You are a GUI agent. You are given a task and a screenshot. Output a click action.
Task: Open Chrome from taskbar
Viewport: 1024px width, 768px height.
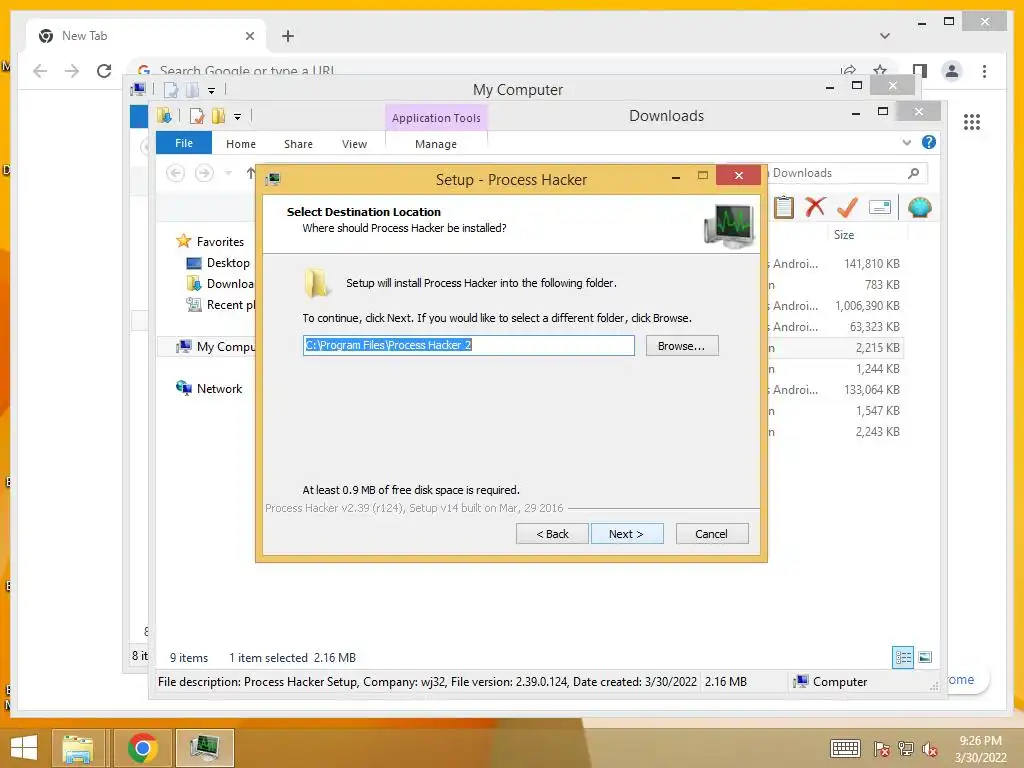point(142,748)
